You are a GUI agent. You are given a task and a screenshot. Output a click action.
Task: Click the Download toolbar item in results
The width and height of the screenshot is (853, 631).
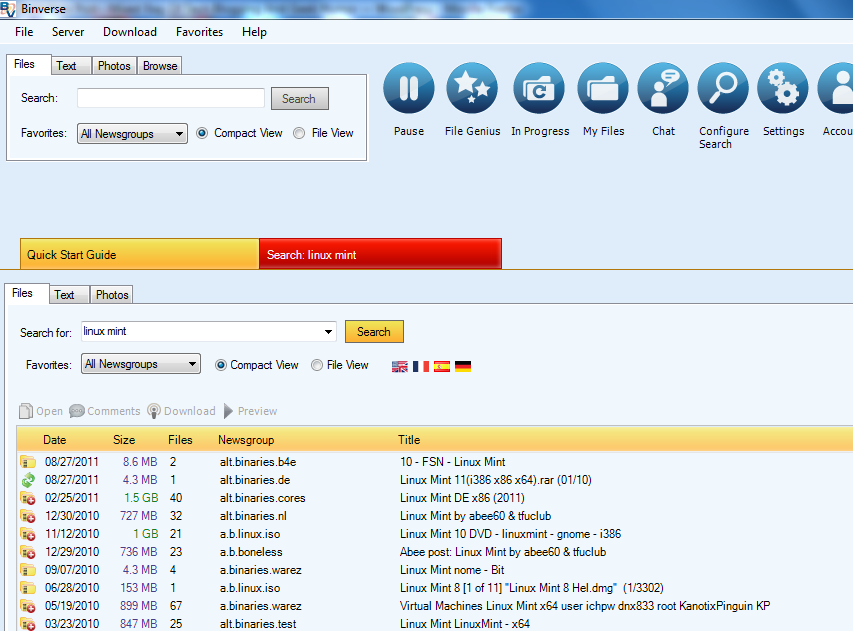[182, 411]
